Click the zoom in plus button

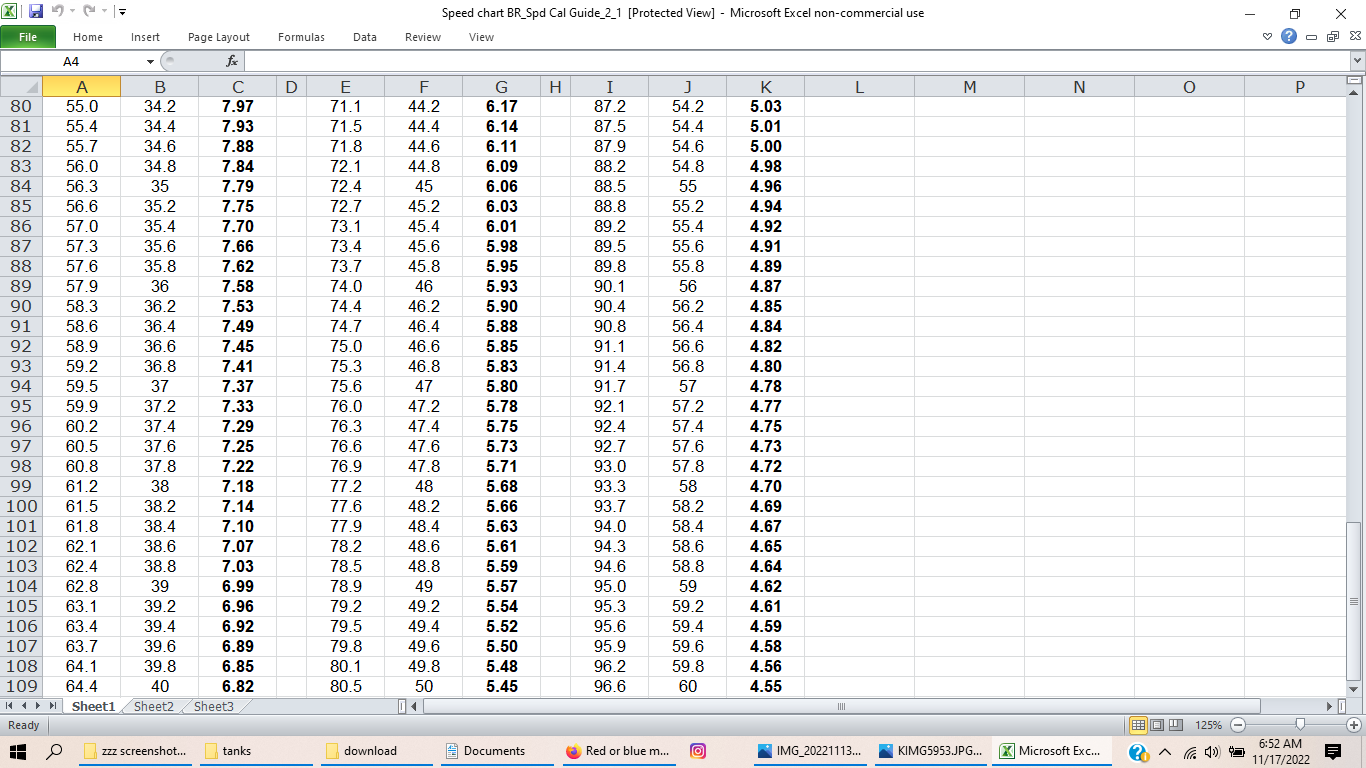(1354, 725)
